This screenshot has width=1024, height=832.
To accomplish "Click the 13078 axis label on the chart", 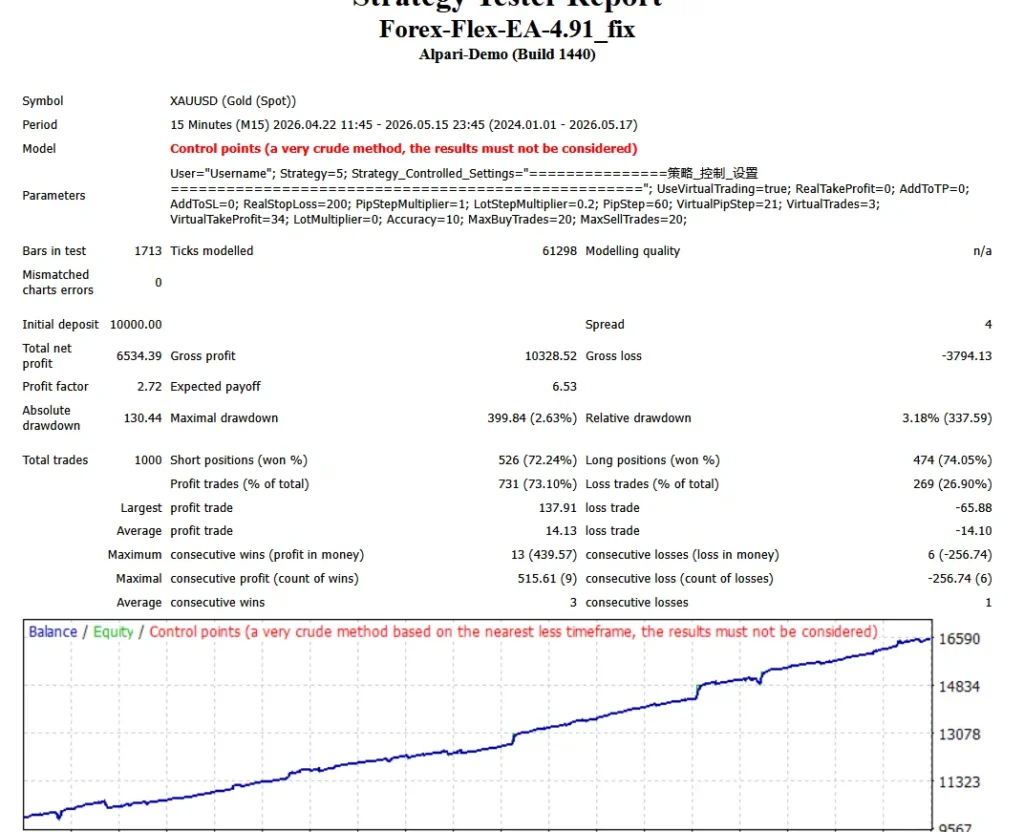I will (959, 734).
